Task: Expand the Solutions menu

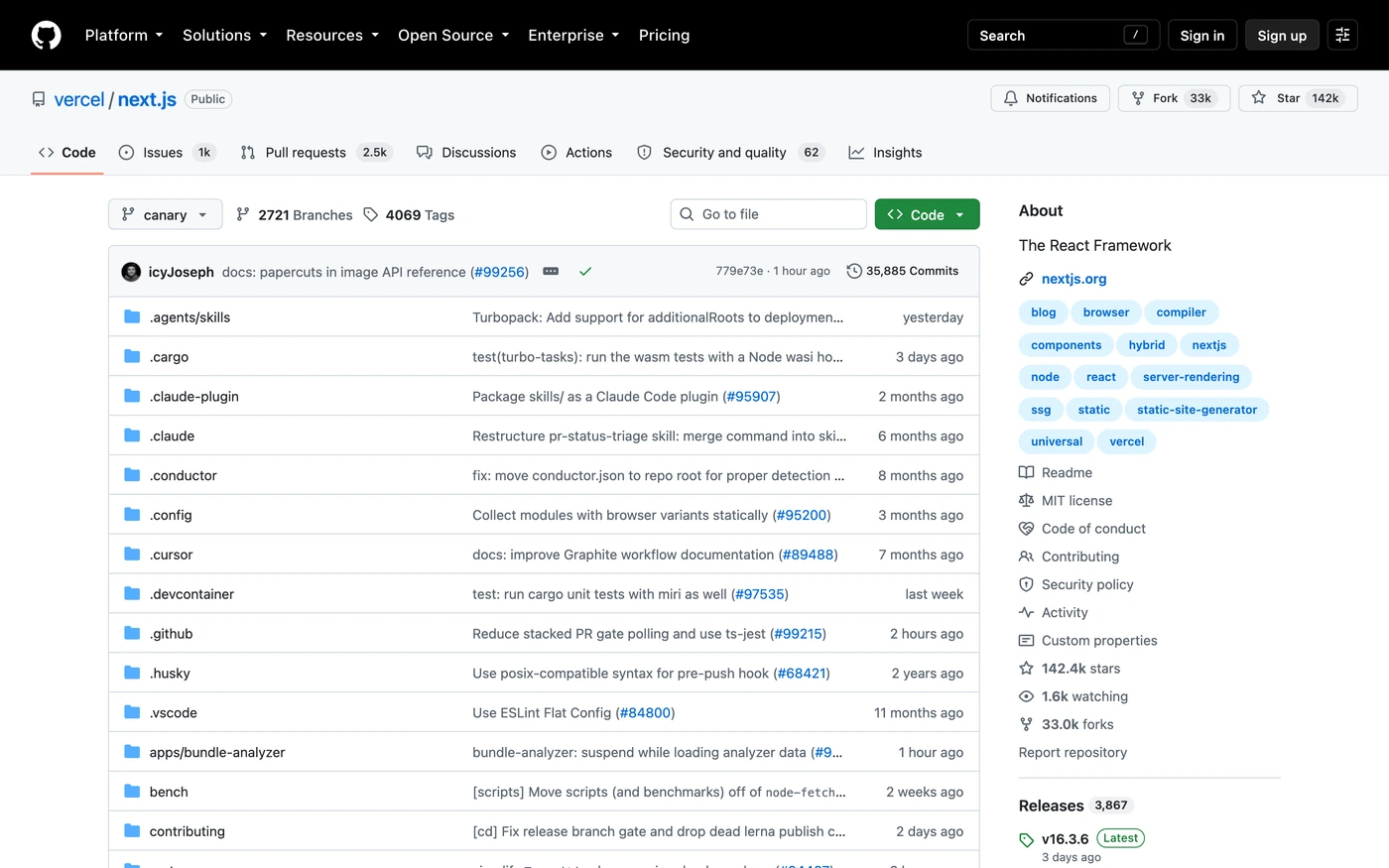Action: [x=225, y=35]
